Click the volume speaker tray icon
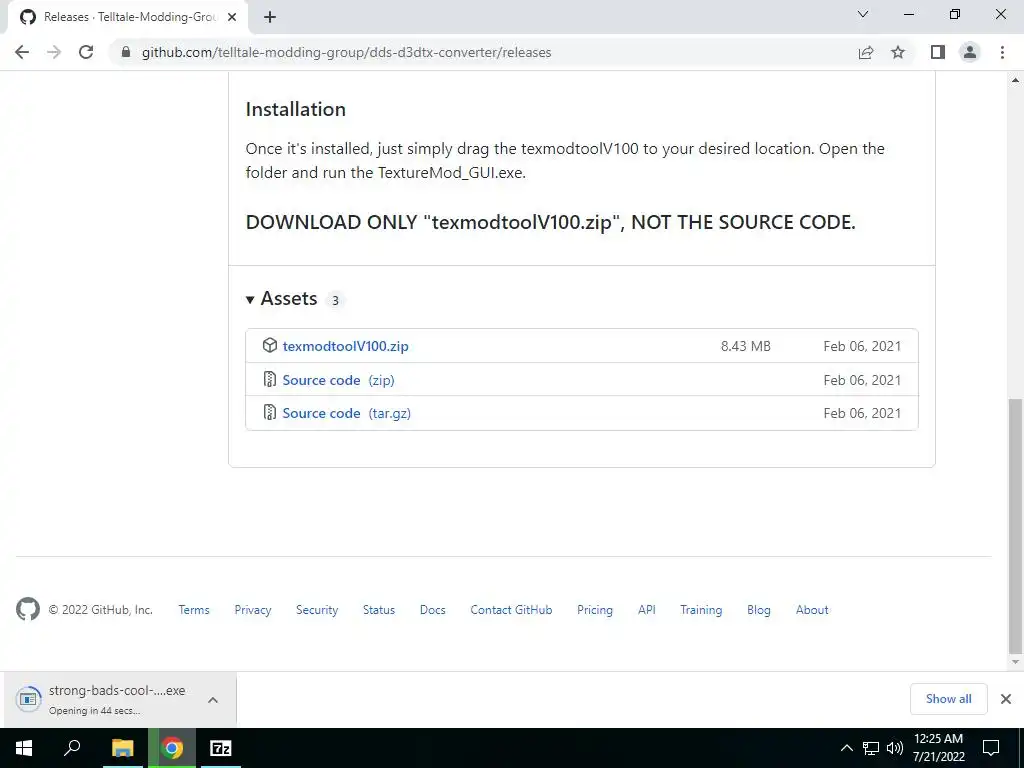 pyautogui.click(x=895, y=748)
